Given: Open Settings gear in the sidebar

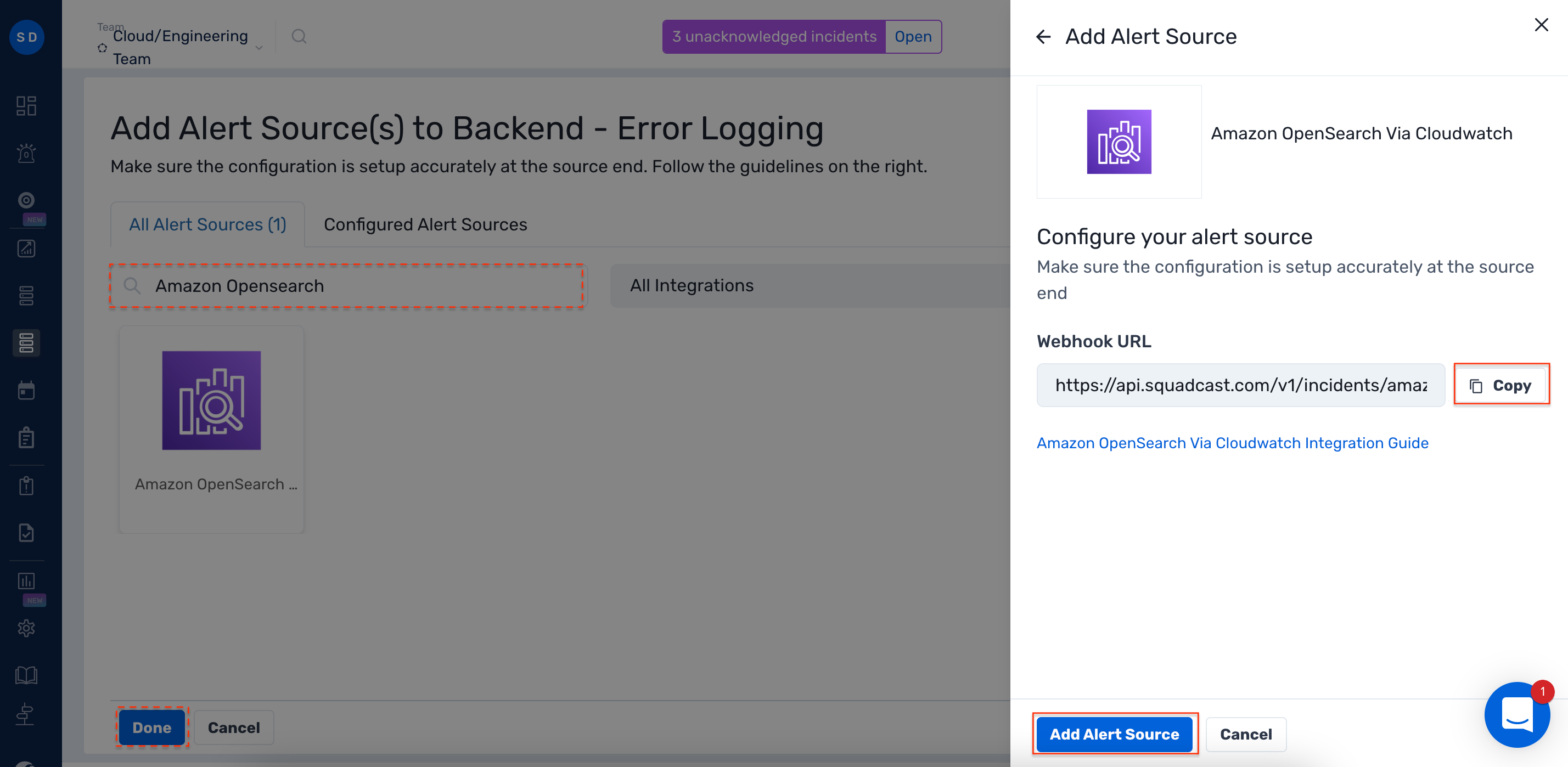Looking at the screenshot, I should pyautogui.click(x=26, y=628).
